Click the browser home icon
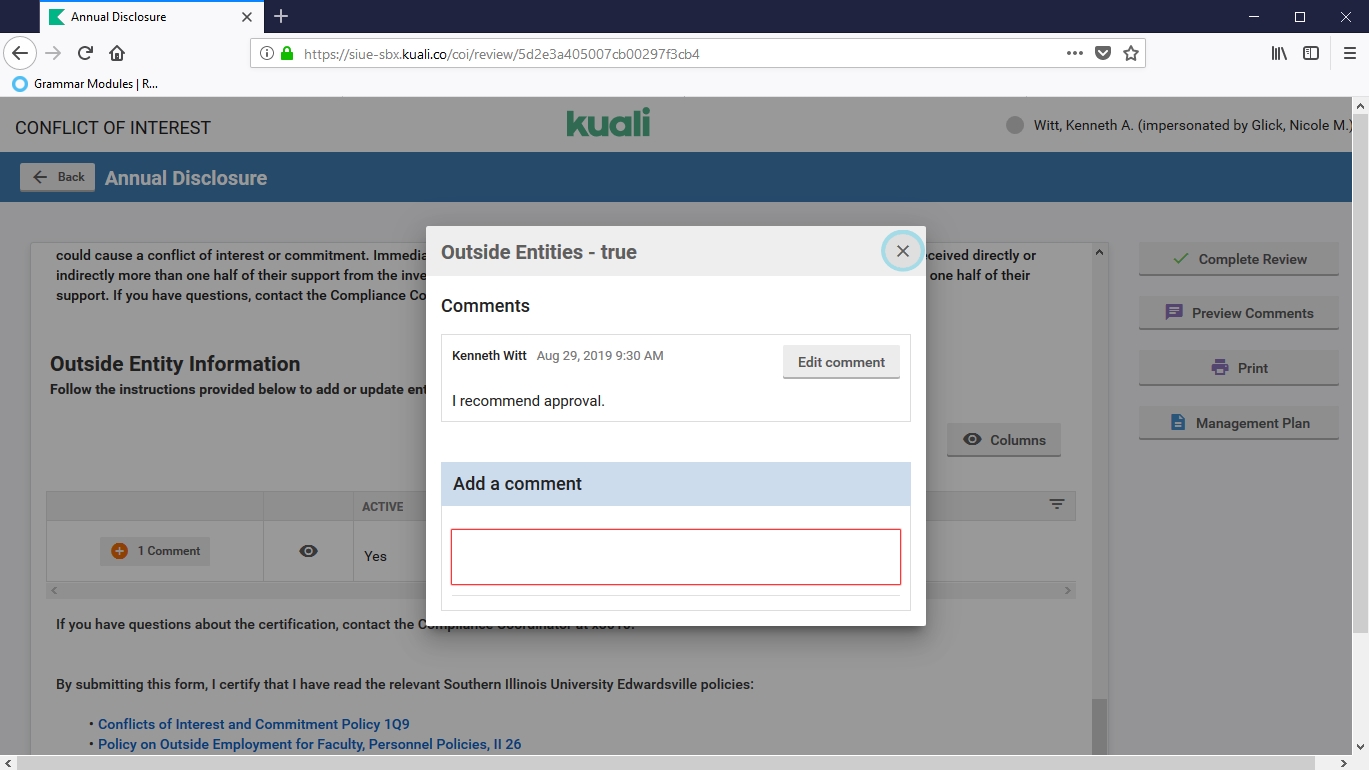This screenshot has width=1369, height=770. pyautogui.click(x=117, y=53)
